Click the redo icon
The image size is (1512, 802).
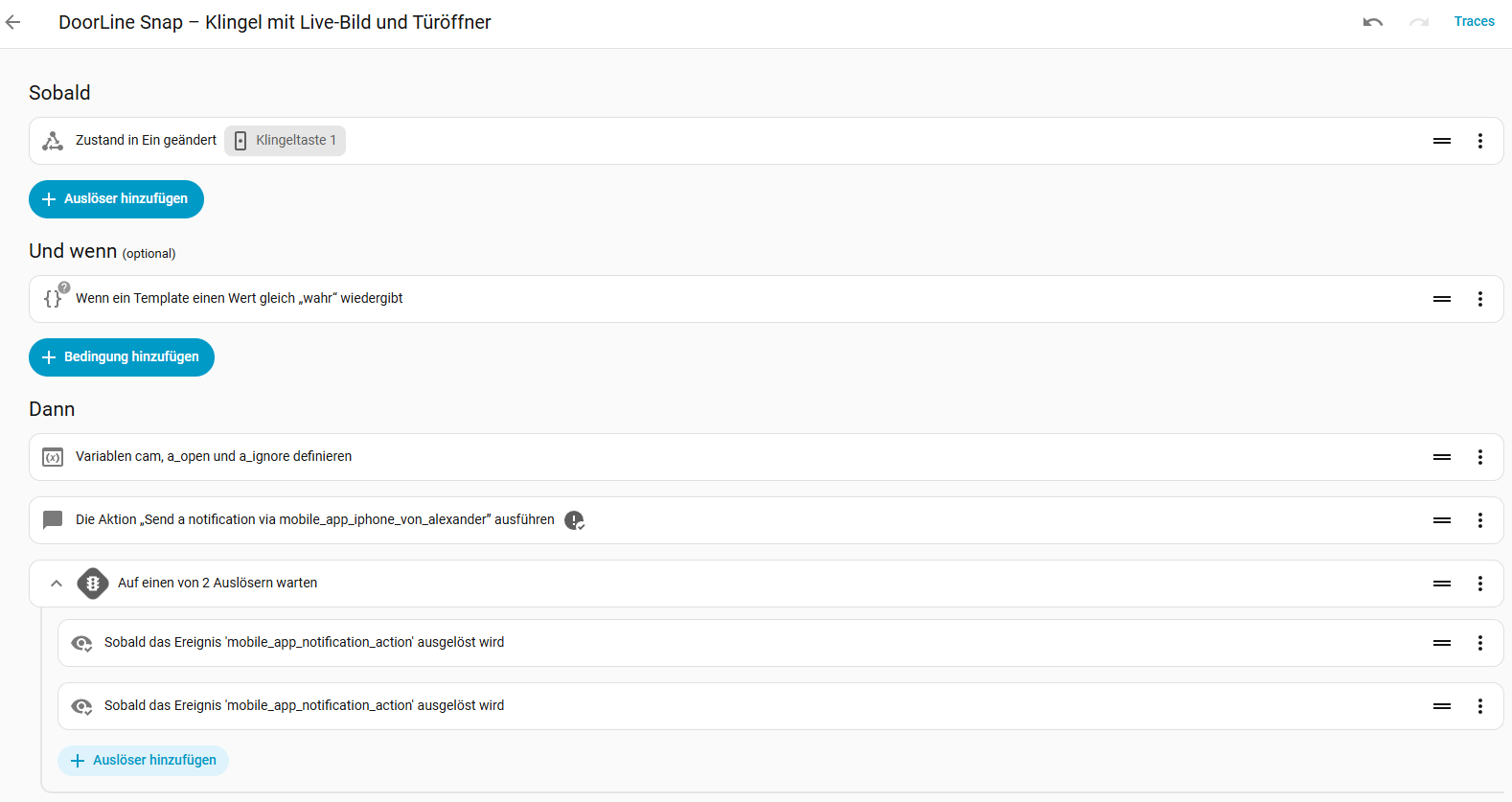click(x=1419, y=22)
